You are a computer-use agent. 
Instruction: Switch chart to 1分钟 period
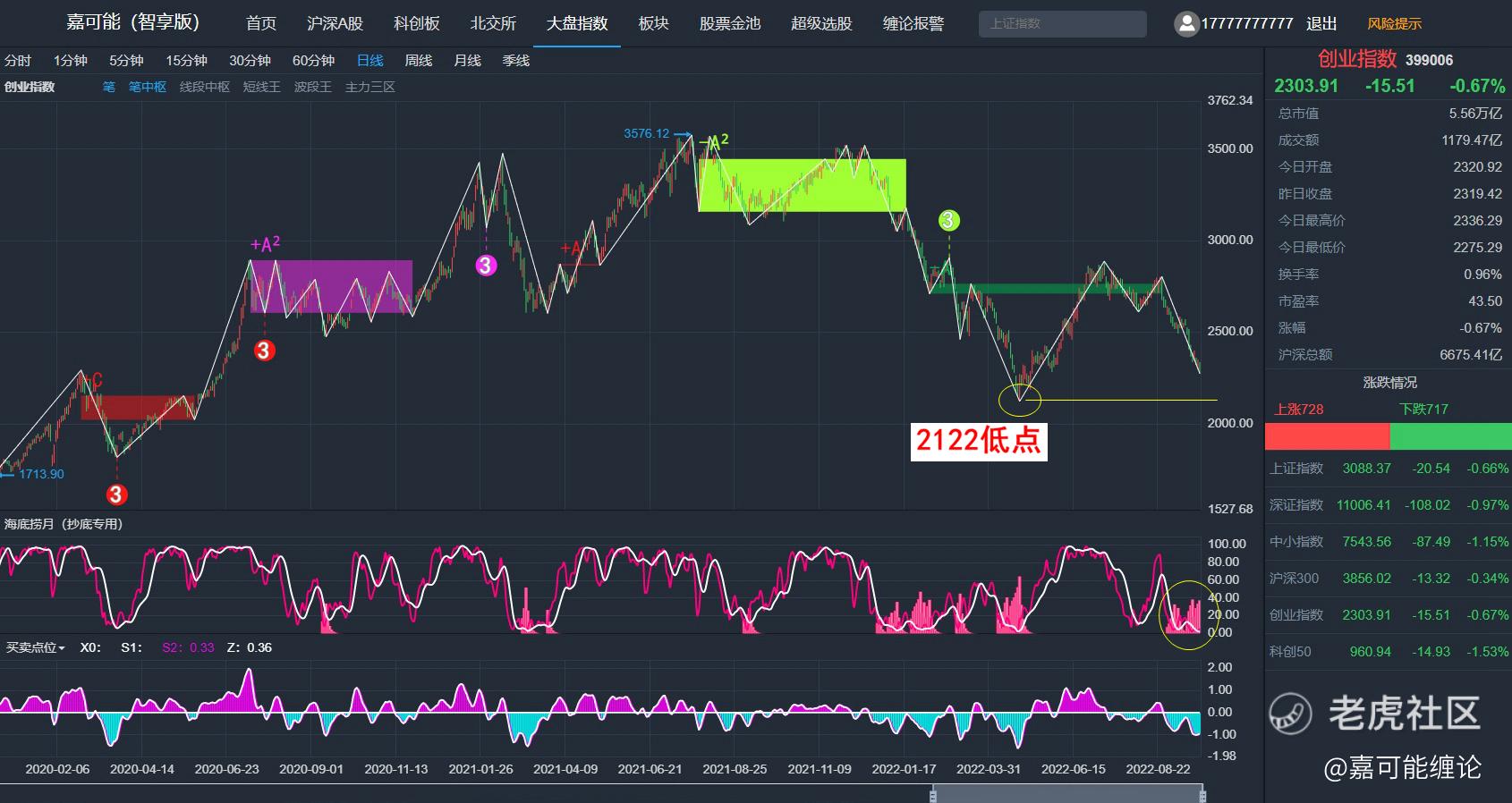point(70,61)
